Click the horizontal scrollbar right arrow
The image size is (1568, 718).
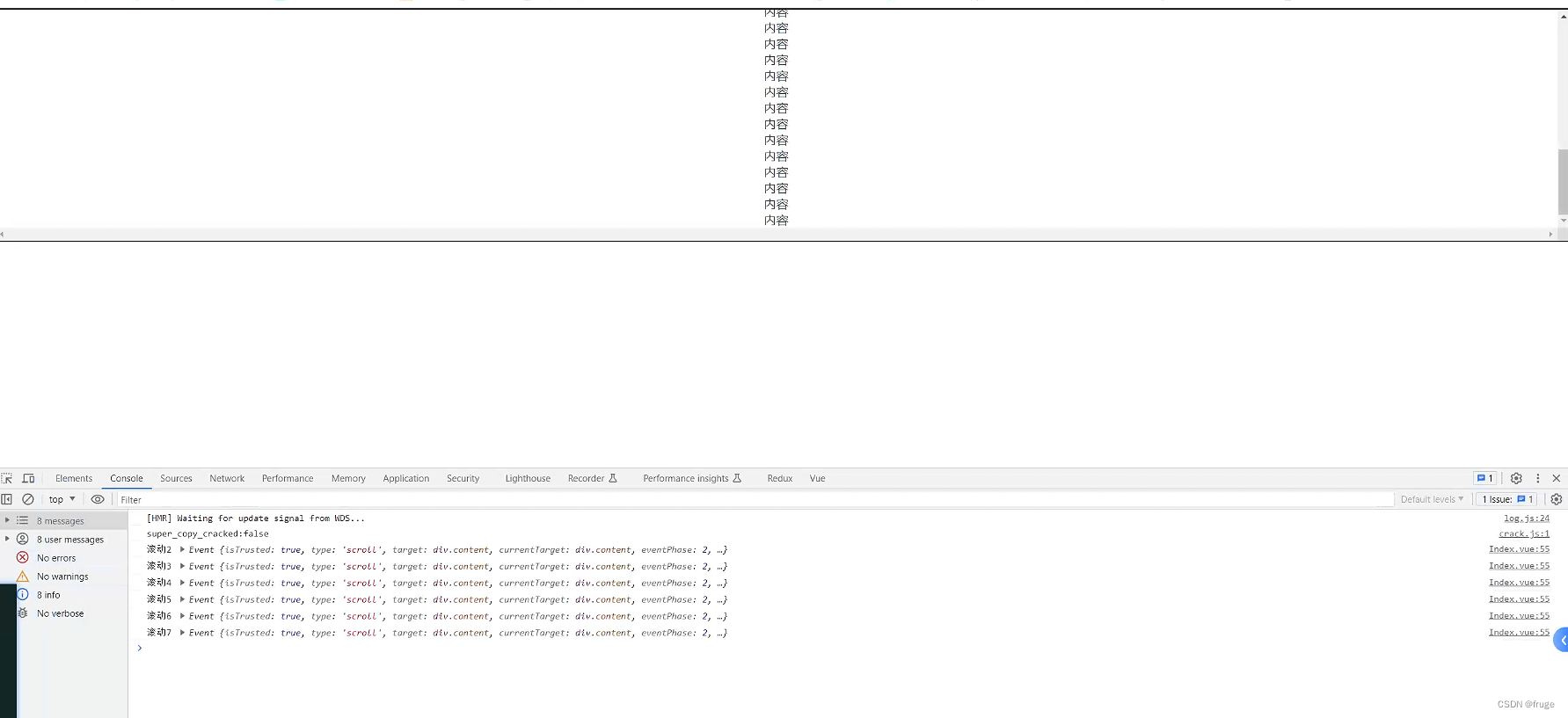pos(1550,235)
